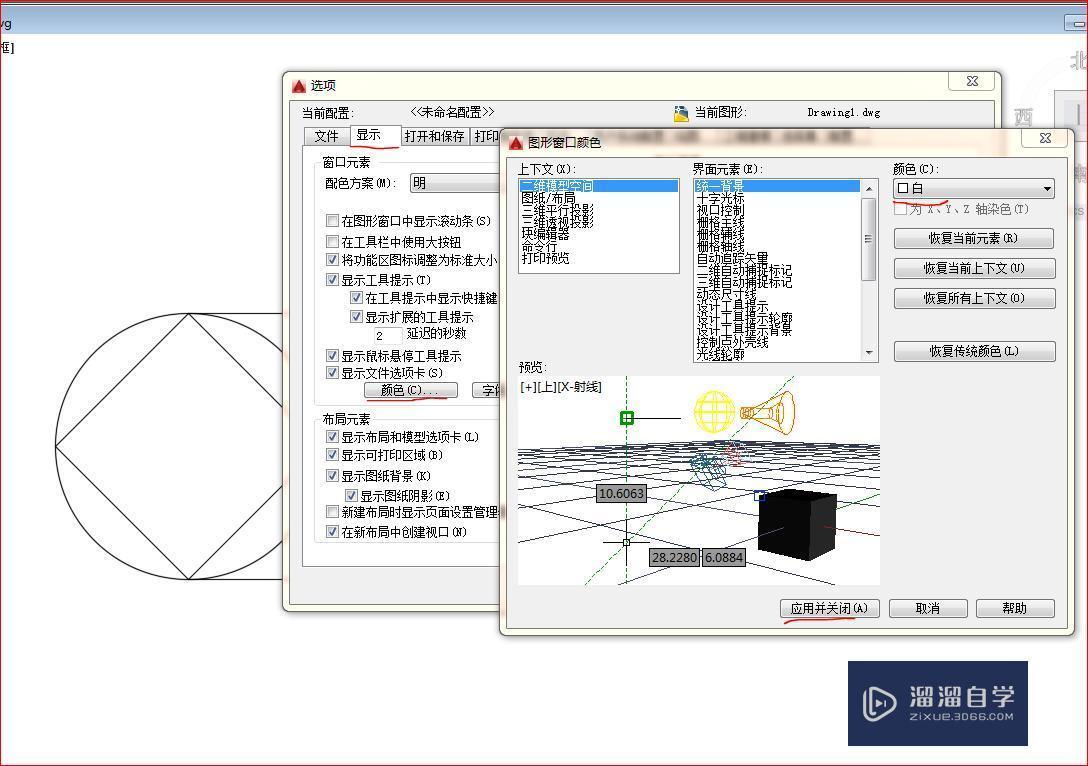Disable 显示工具提示 checkbox

coord(333,279)
